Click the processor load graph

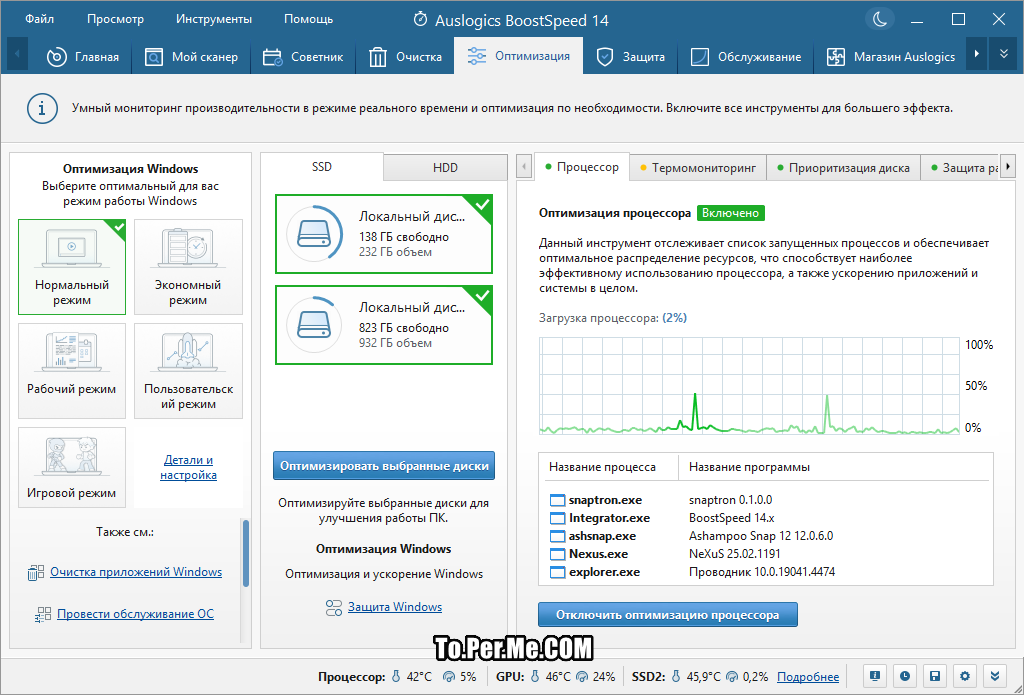pos(750,385)
